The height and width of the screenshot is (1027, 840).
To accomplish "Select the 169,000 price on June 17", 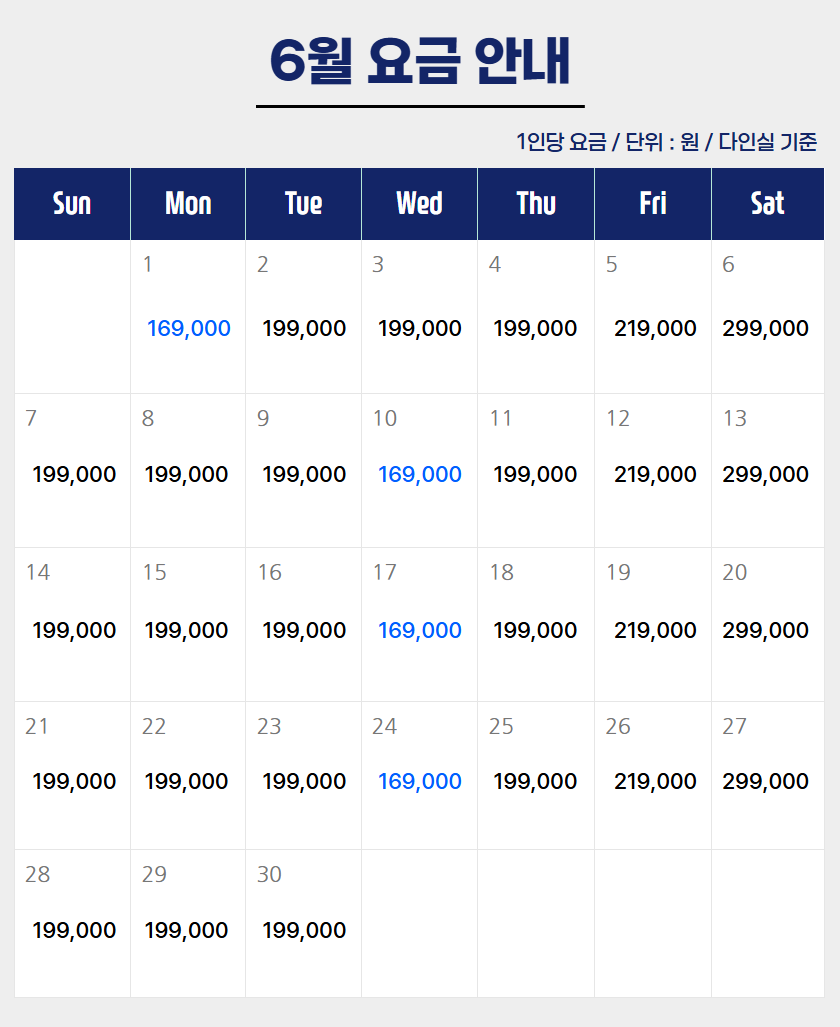I will click(x=420, y=630).
